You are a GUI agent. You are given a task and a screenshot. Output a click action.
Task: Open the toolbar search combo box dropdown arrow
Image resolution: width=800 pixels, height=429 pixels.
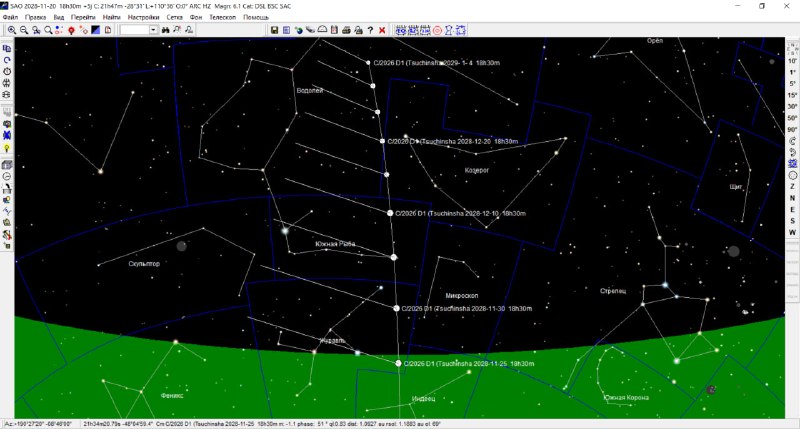click(153, 30)
